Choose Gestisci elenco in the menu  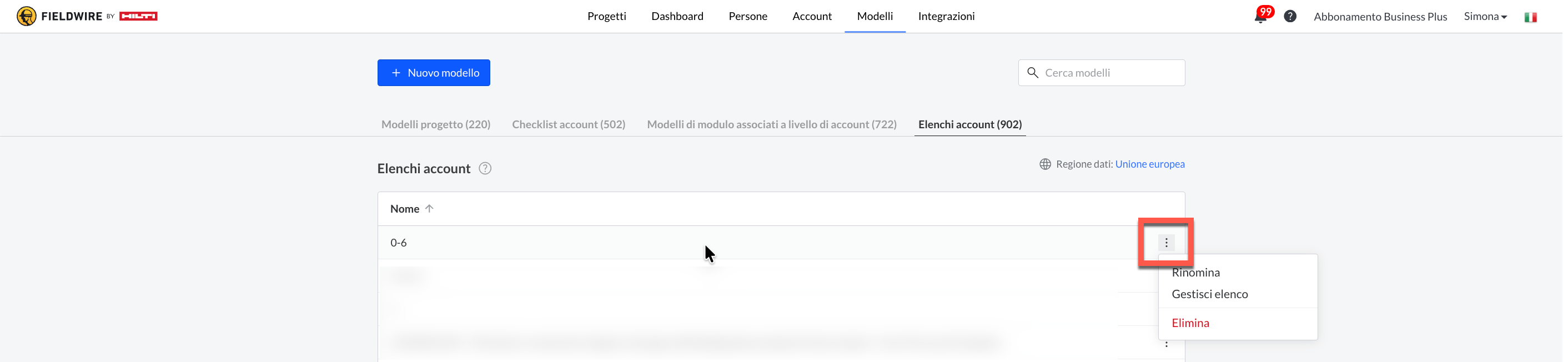[x=1209, y=294]
